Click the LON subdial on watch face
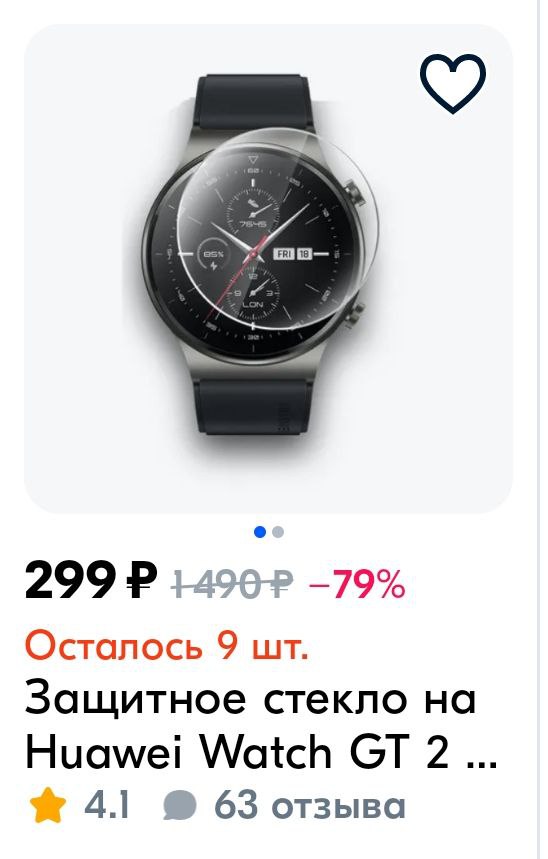The width and height of the screenshot is (548, 859). 253,294
